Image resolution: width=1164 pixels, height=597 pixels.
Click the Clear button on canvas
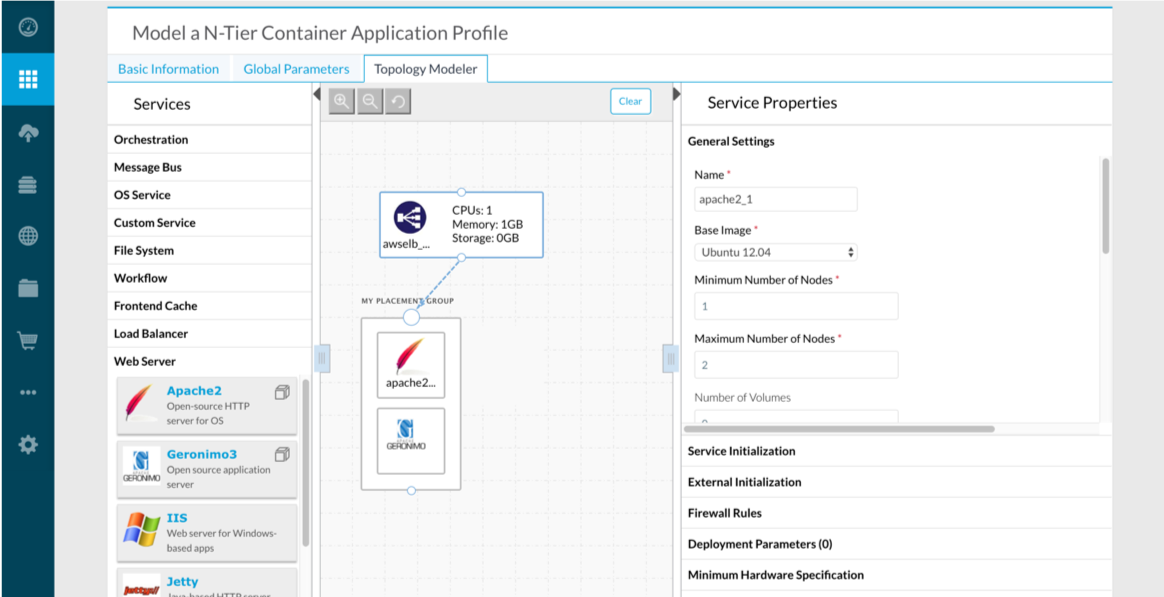[x=630, y=102]
